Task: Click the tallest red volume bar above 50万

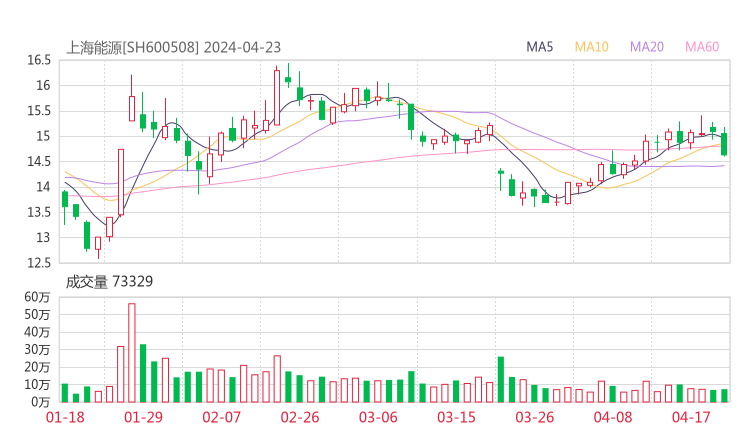Action: pyautogui.click(x=132, y=353)
